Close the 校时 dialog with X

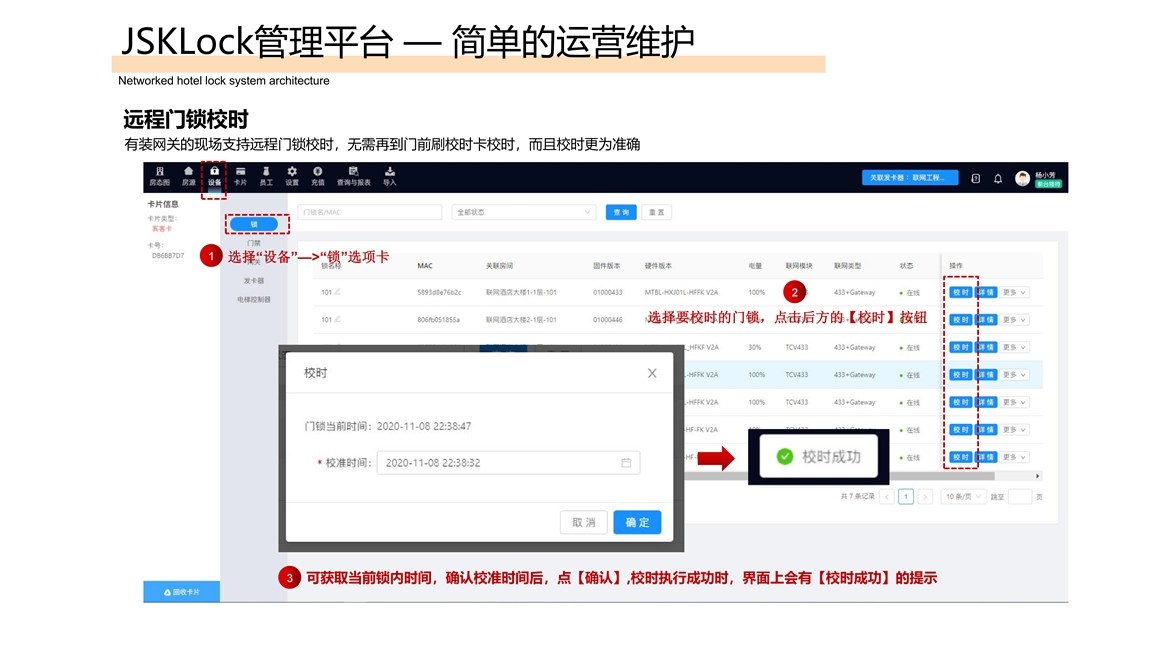coord(652,373)
